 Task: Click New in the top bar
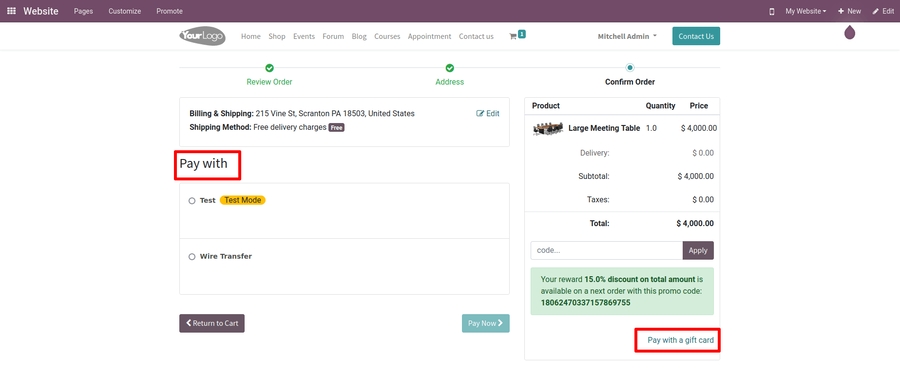(849, 11)
